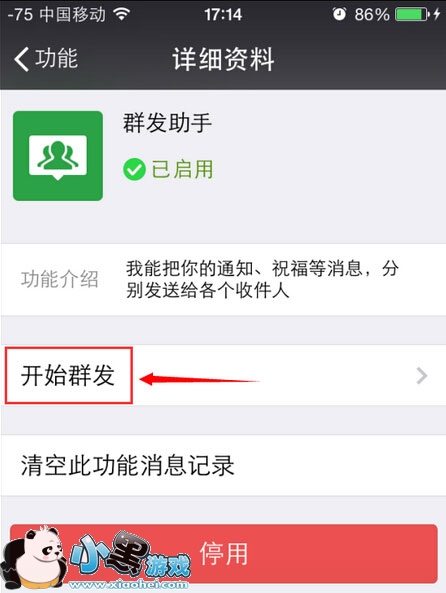The height and width of the screenshot is (593, 446).
Task: Tap the green checkmark enabled icon
Action: pyautogui.click(x=134, y=169)
